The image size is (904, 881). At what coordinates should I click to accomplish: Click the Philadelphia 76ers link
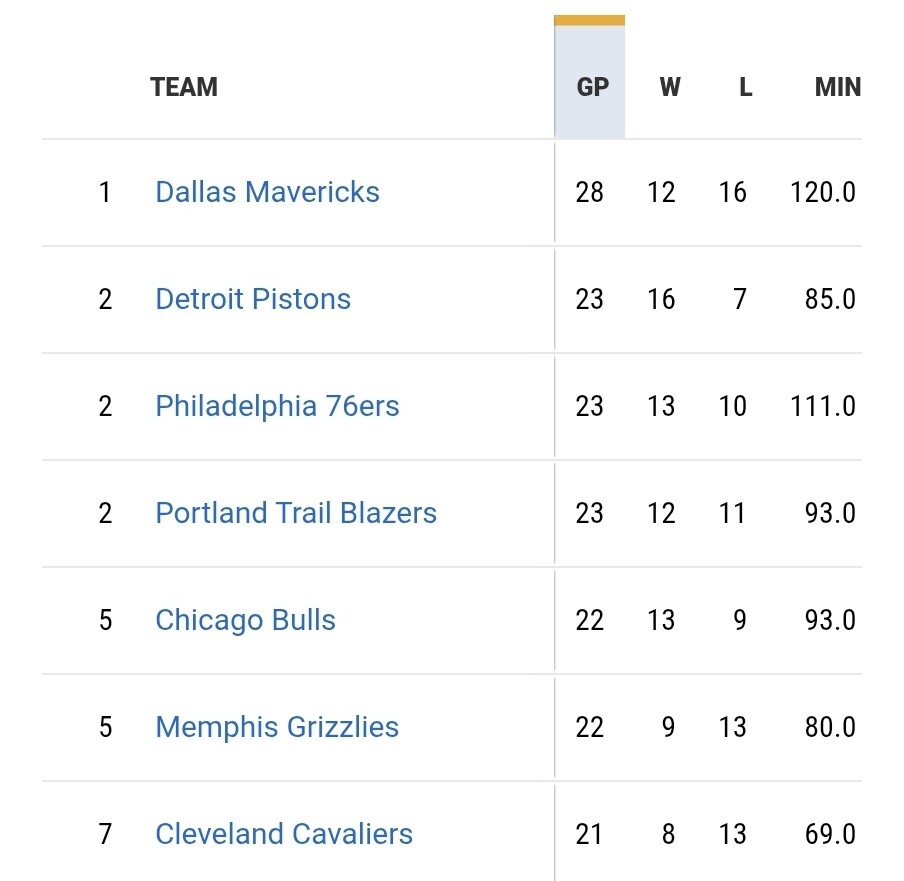(x=277, y=406)
